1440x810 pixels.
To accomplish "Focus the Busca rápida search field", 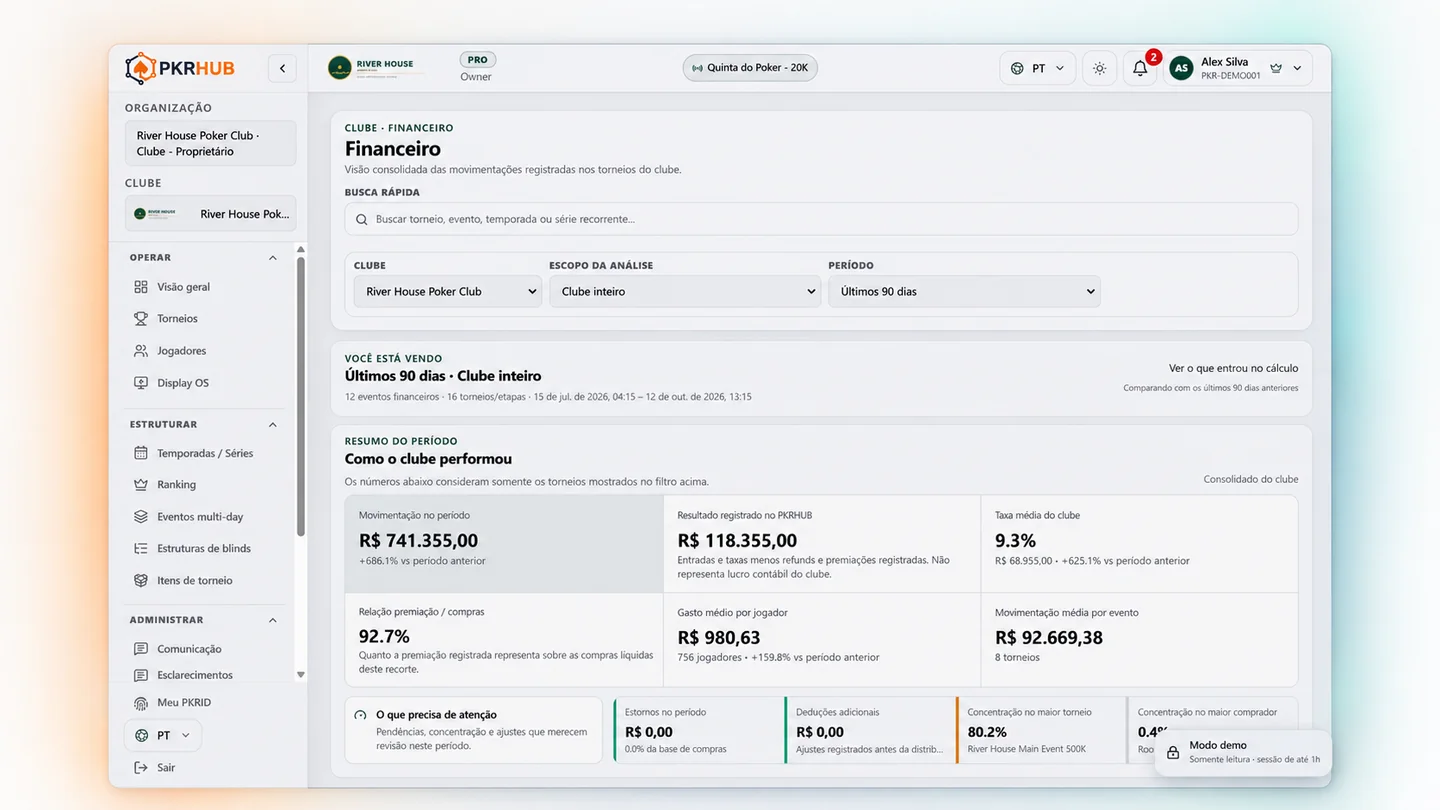I will (821, 219).
